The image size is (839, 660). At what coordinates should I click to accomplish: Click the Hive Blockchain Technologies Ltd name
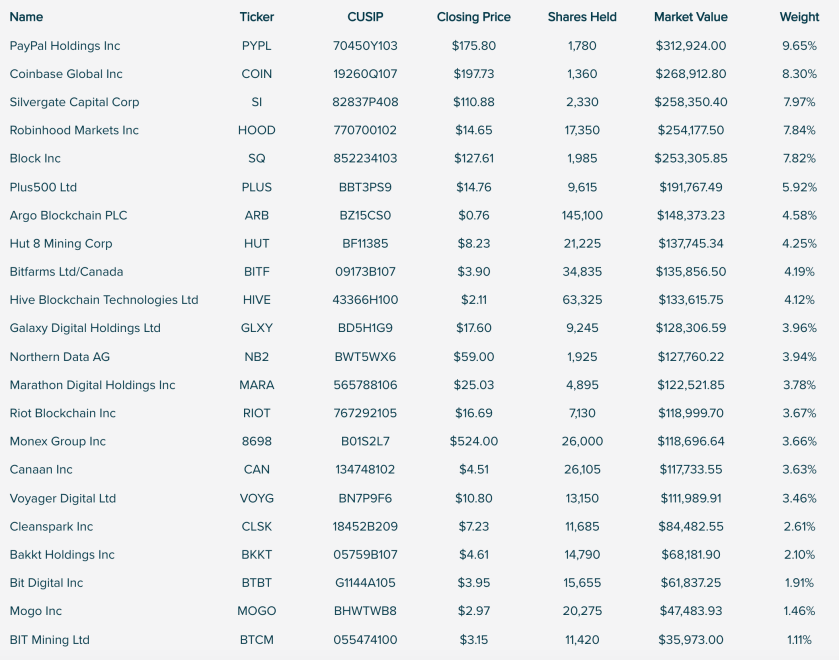click(x=104, y=300)
